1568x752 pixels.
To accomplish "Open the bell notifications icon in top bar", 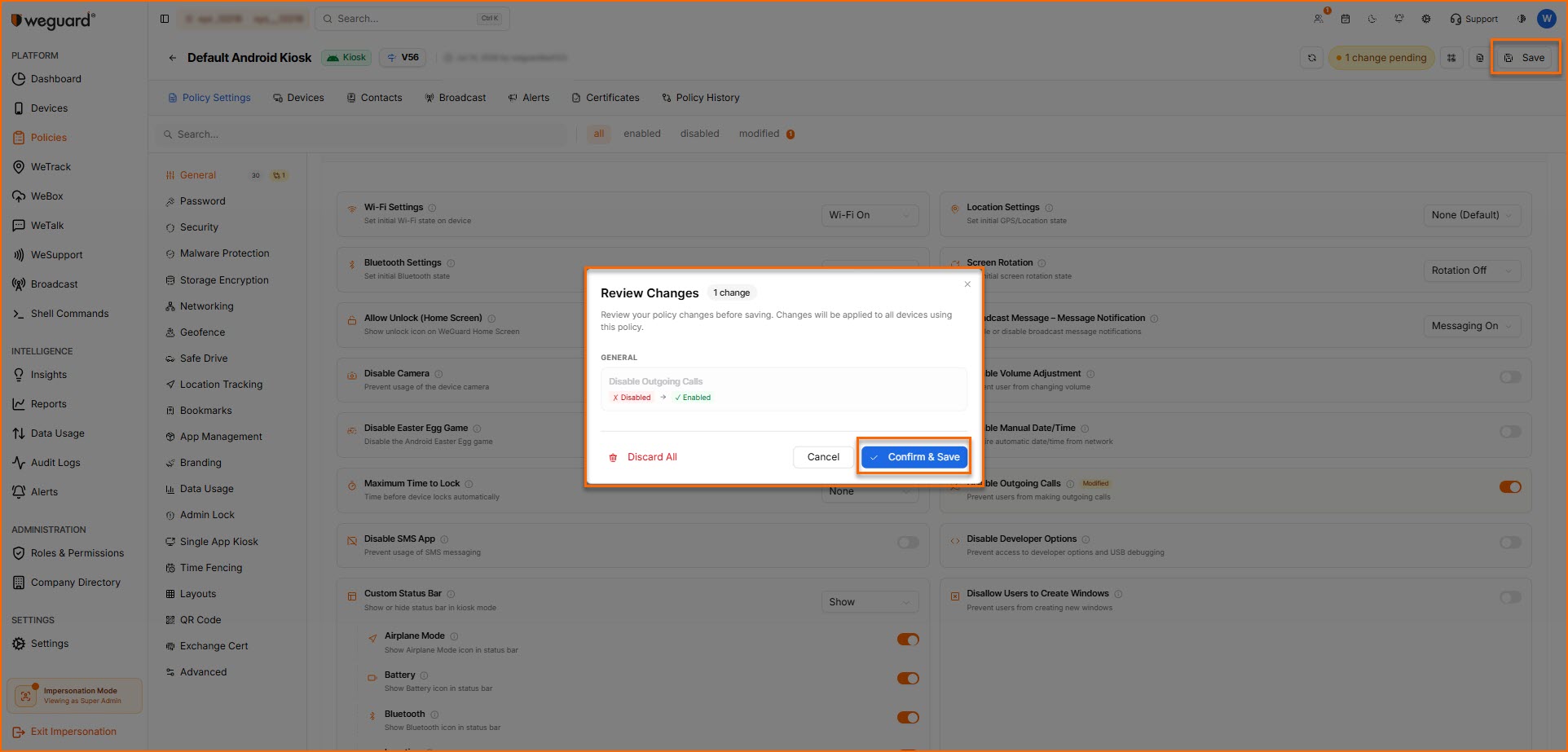I will pyautogui.click(x=1399, y=19).
